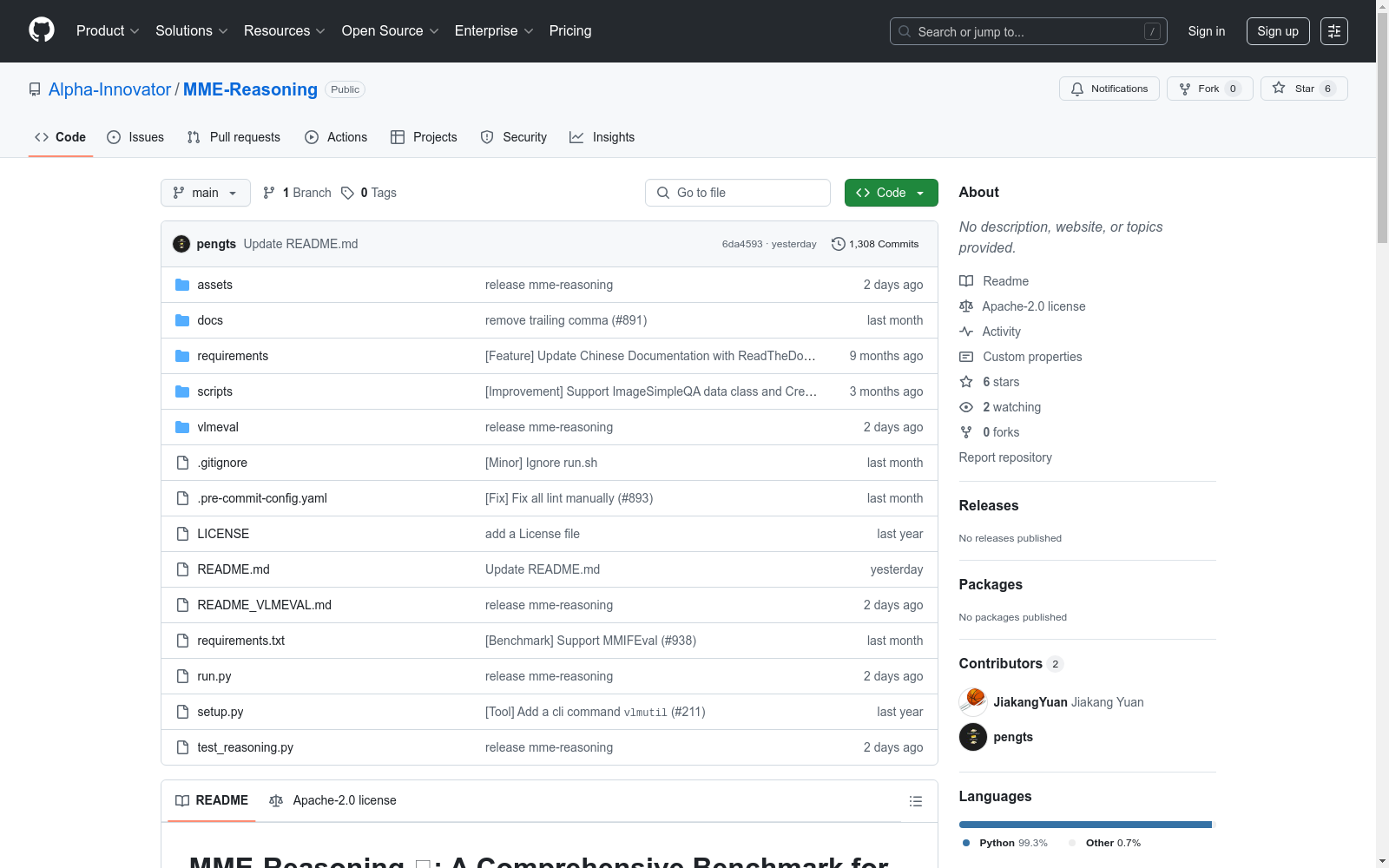Expand the Enterprise menu
This screenshot has width=1389, height=868.
point(494,31)
